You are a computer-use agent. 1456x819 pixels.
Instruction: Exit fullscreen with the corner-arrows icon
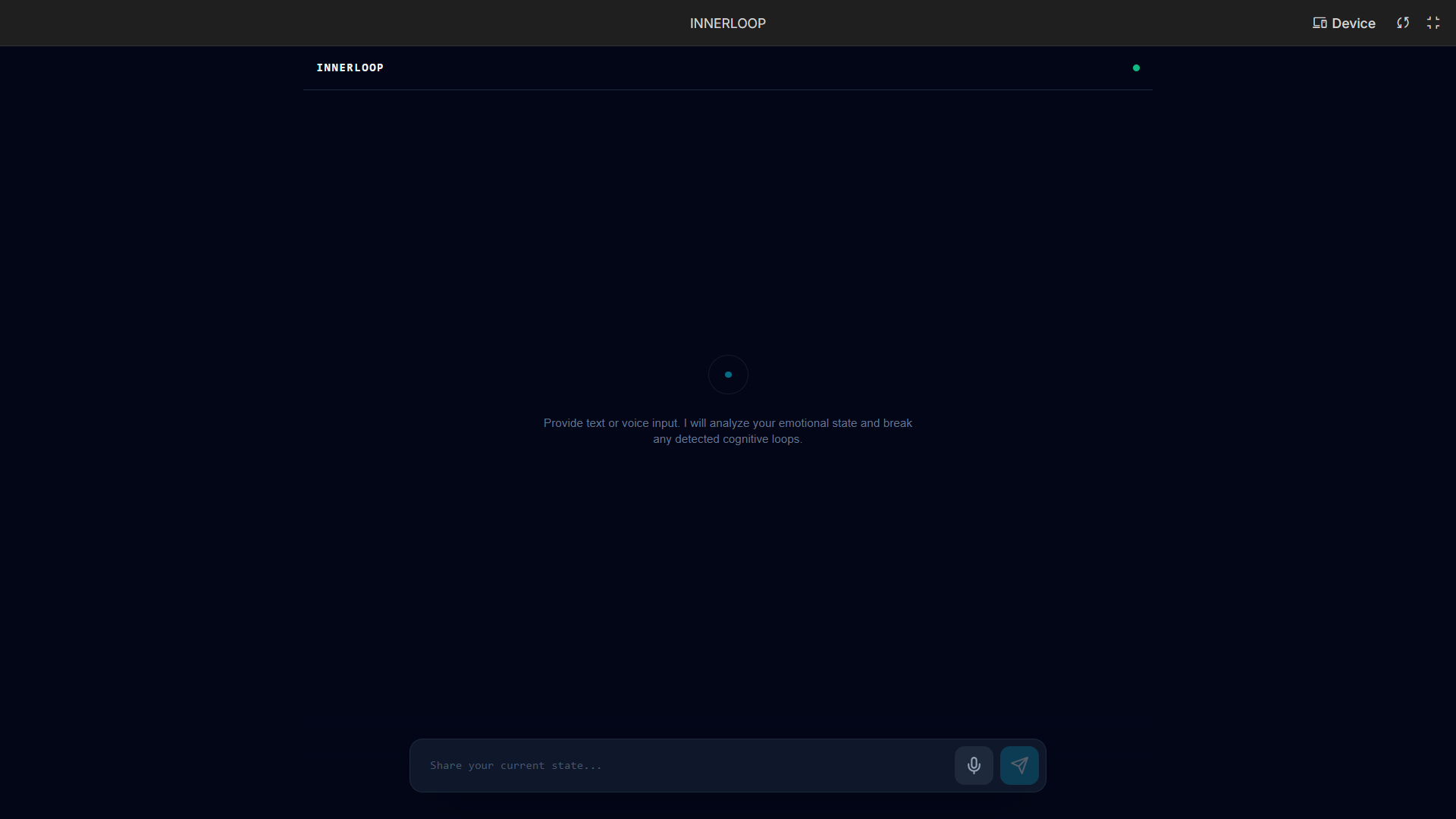(1433, 23)
